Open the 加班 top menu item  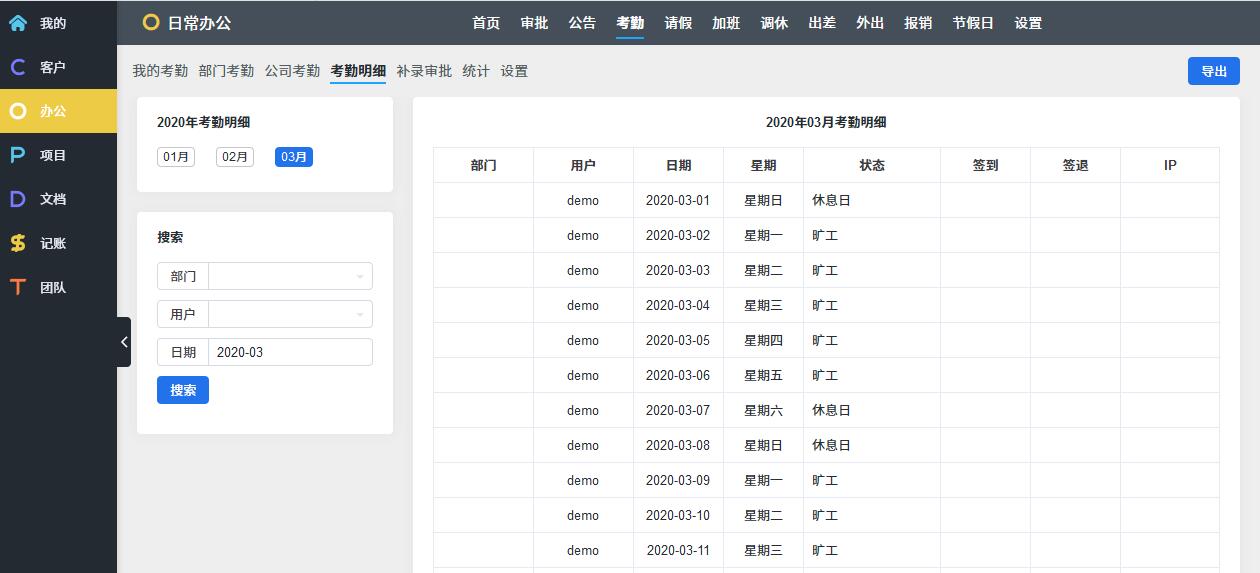pyautogui.click(x=726, y=23)
